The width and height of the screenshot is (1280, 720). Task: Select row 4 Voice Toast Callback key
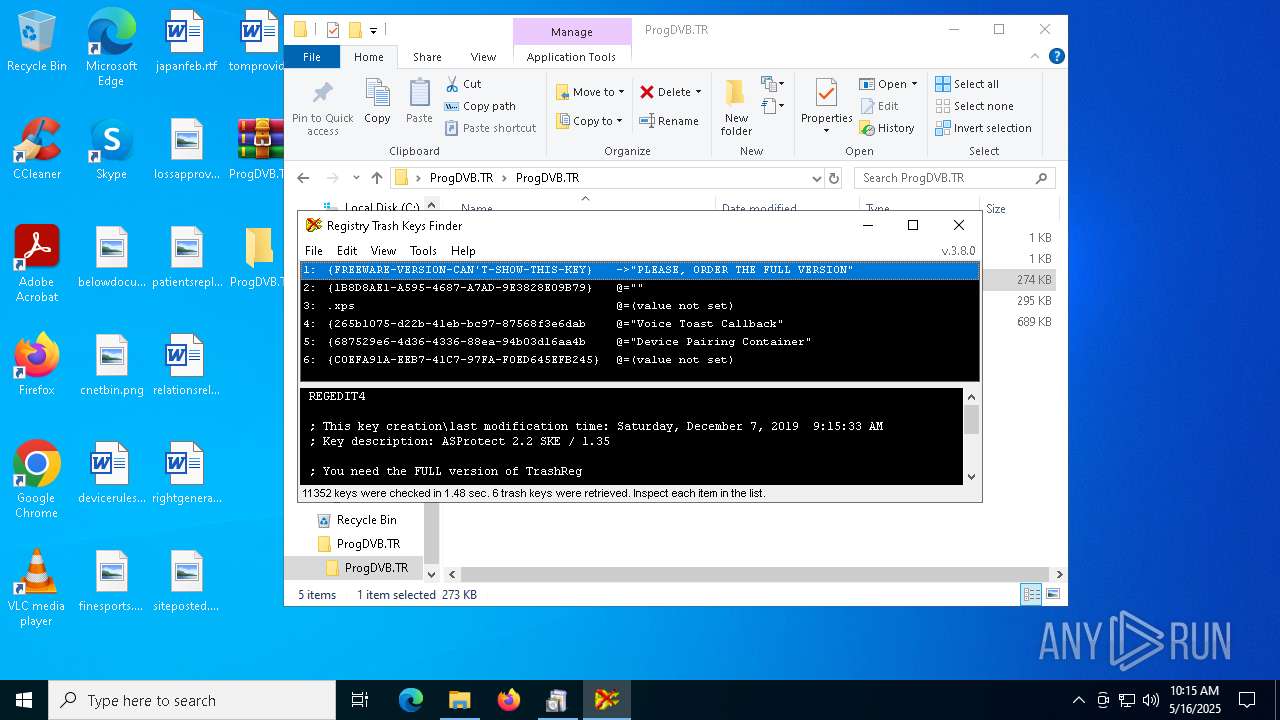[639, 324]
